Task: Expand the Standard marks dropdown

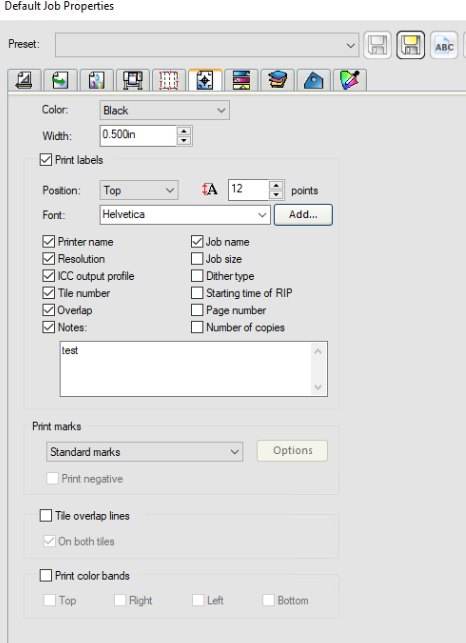Action: (144, 452)
